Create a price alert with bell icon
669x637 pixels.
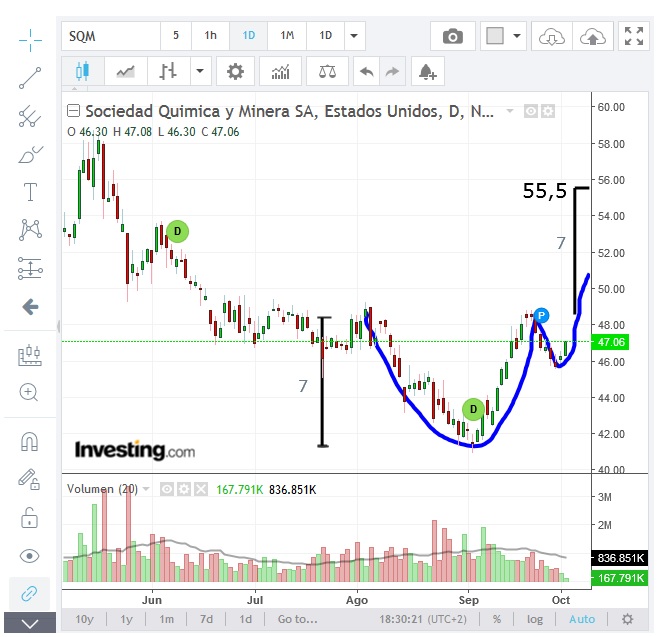(x=428, y=71)
